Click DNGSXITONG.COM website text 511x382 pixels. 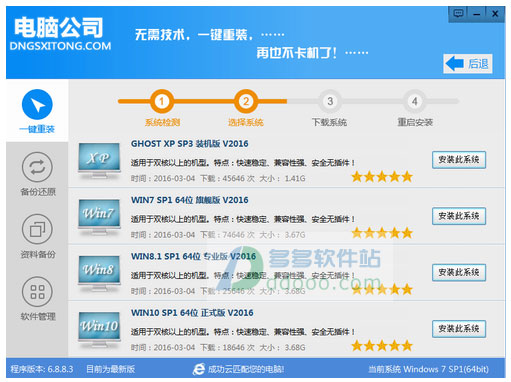pyautogui.click(x=60, y=46)
